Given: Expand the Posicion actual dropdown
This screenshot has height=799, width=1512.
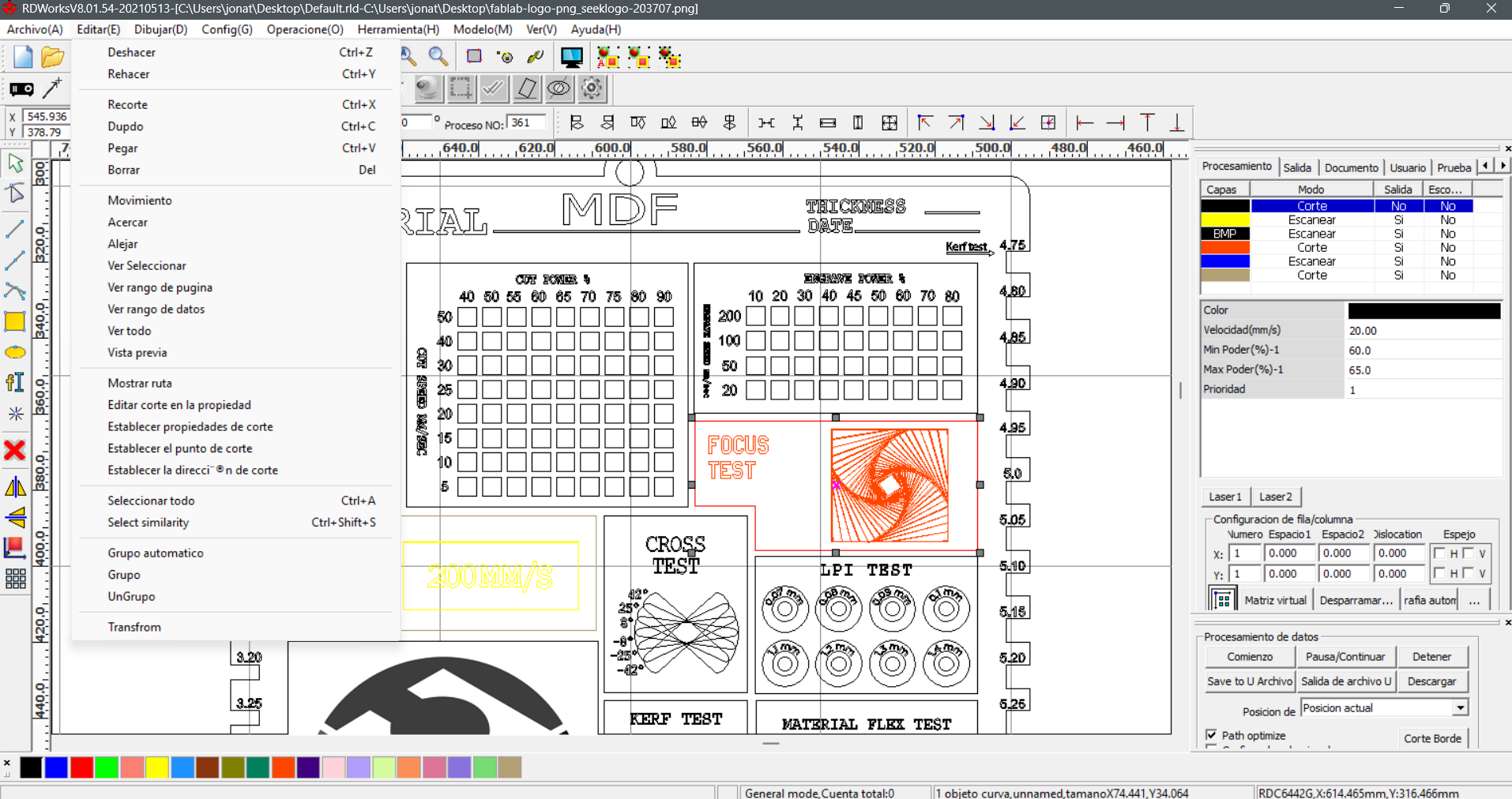Looking at the screenshot, I should click(x=1461, y=708).
